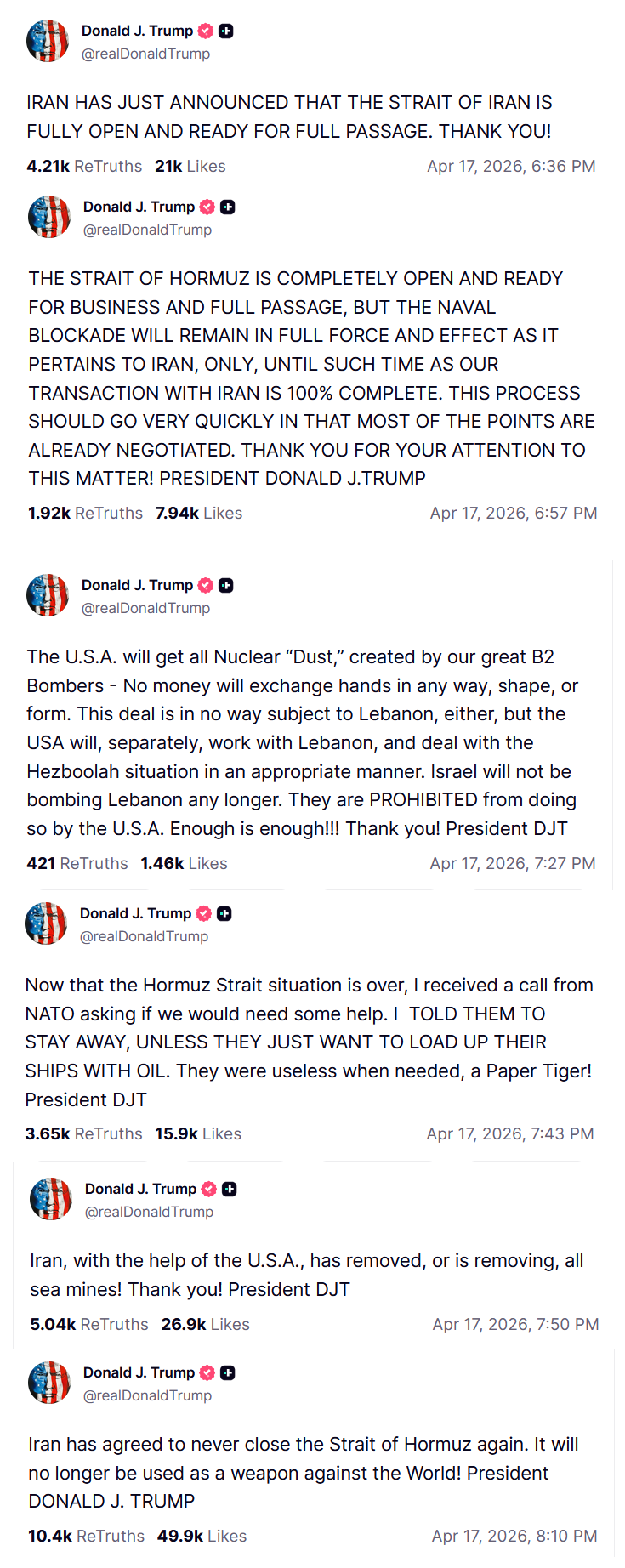This screenshot has width=625, height=1568.
Task: View 10.4k ReTruths on last post
Action: pyautogui.click(x=86, y=1536)
